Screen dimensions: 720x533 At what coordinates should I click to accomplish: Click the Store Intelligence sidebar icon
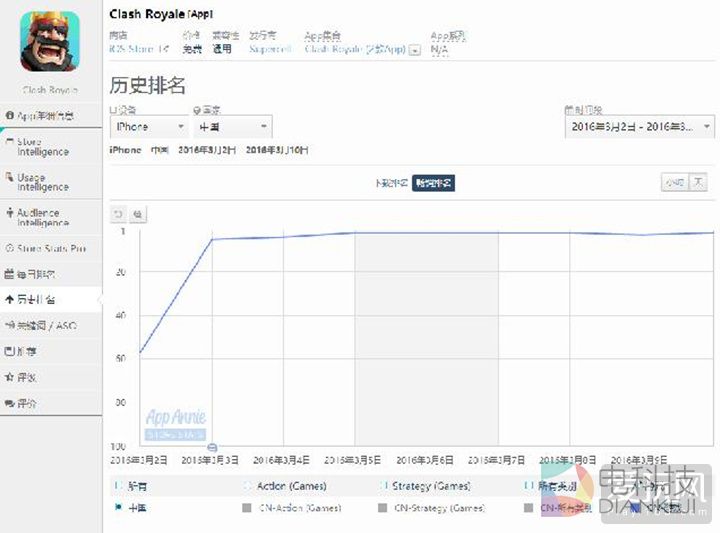[x=9, y=142]
